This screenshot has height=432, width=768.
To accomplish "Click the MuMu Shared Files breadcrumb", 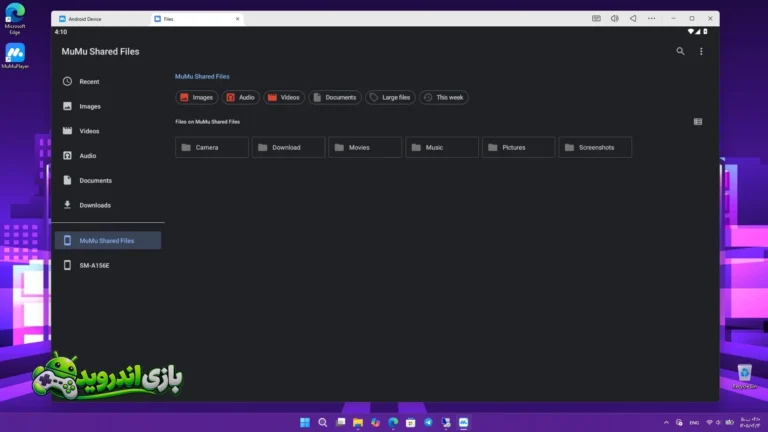I will pyautogui.click(x=202, y=76).
